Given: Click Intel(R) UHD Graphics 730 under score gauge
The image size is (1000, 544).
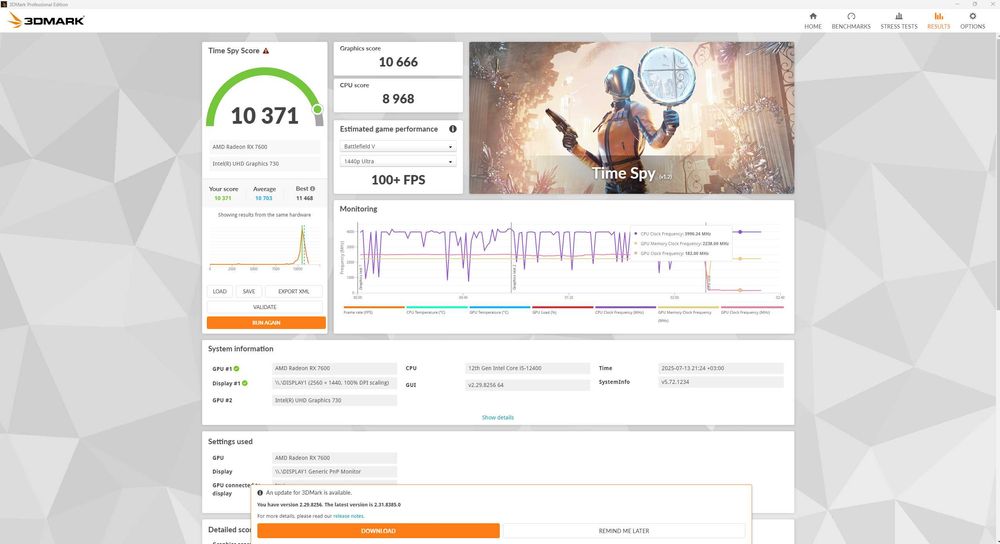Looking at the screenshot, I should coord(265,164).
